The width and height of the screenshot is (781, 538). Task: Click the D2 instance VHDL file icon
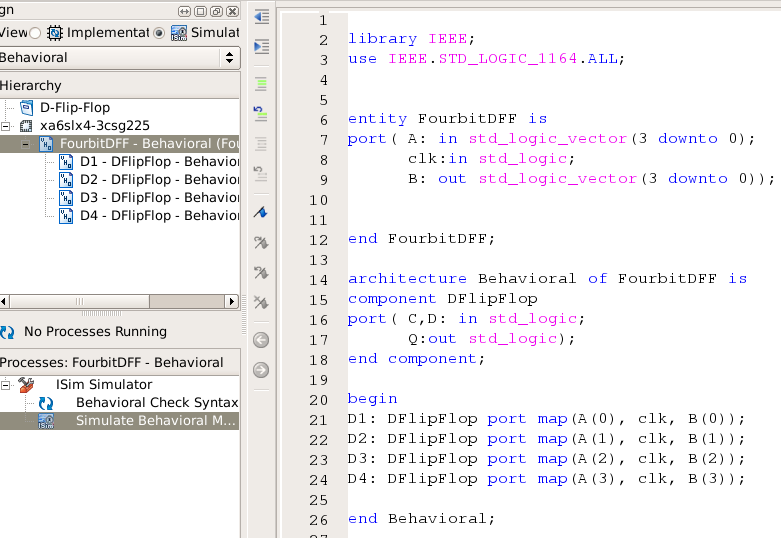pos(66,180)
